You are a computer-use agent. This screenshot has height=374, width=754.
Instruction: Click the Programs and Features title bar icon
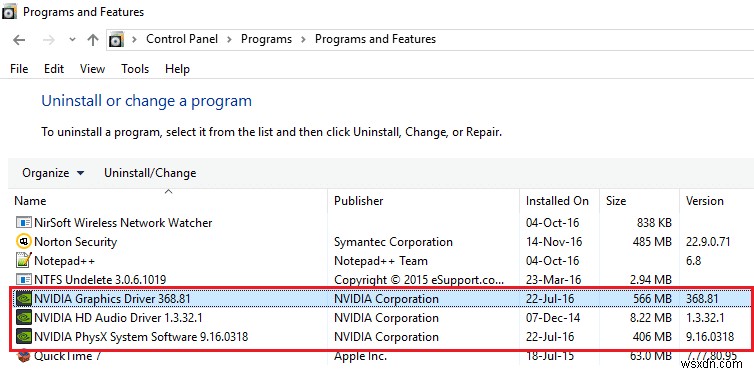[x=10, y=12]
